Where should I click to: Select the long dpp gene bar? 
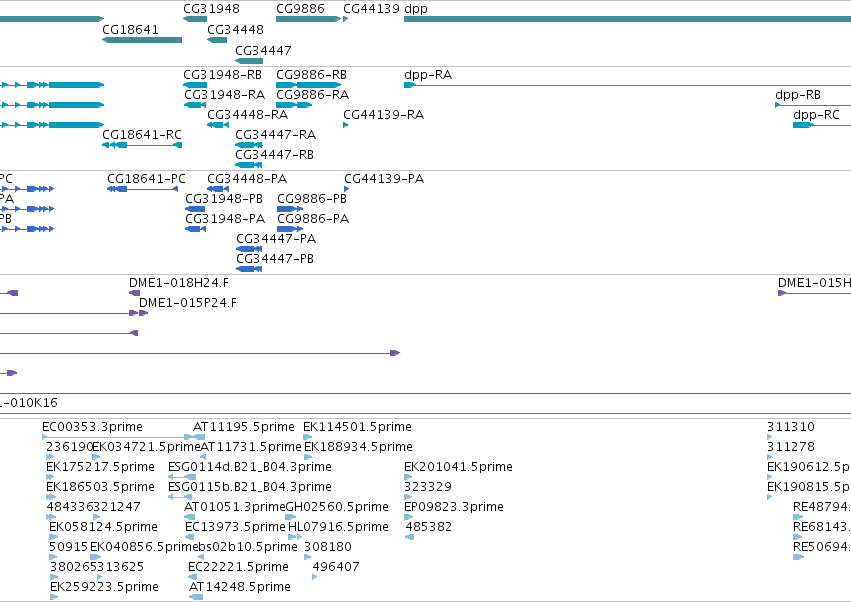pos(627,19)
